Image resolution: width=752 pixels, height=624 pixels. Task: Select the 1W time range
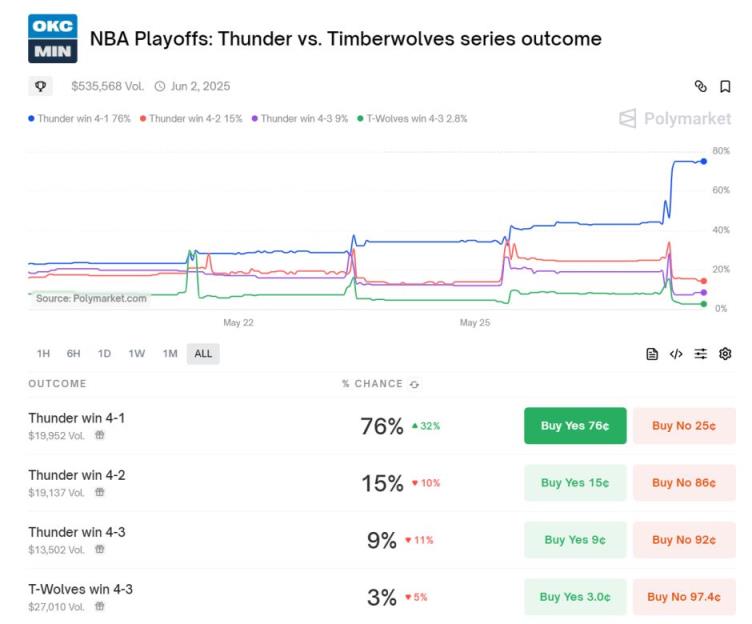click(x=137, y=354)
